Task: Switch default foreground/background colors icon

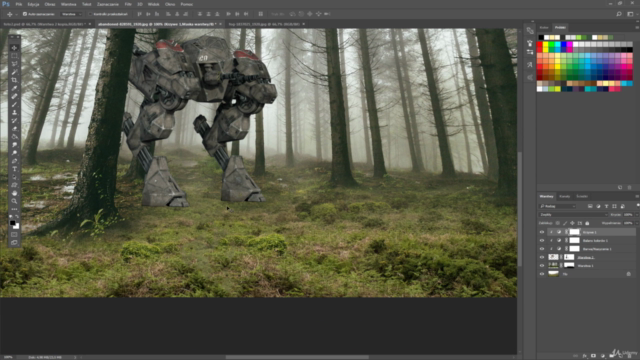Action: (x=11, y=216)
